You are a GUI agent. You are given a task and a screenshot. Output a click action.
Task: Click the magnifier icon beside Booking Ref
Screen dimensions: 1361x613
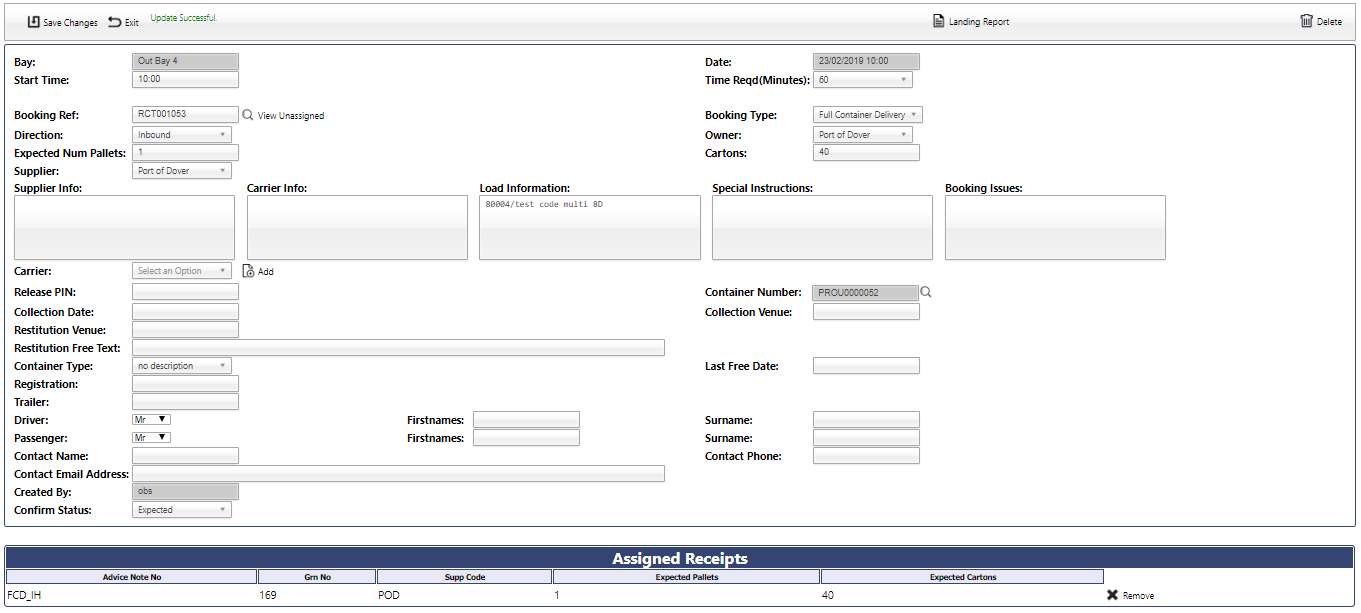coord(248,115)
